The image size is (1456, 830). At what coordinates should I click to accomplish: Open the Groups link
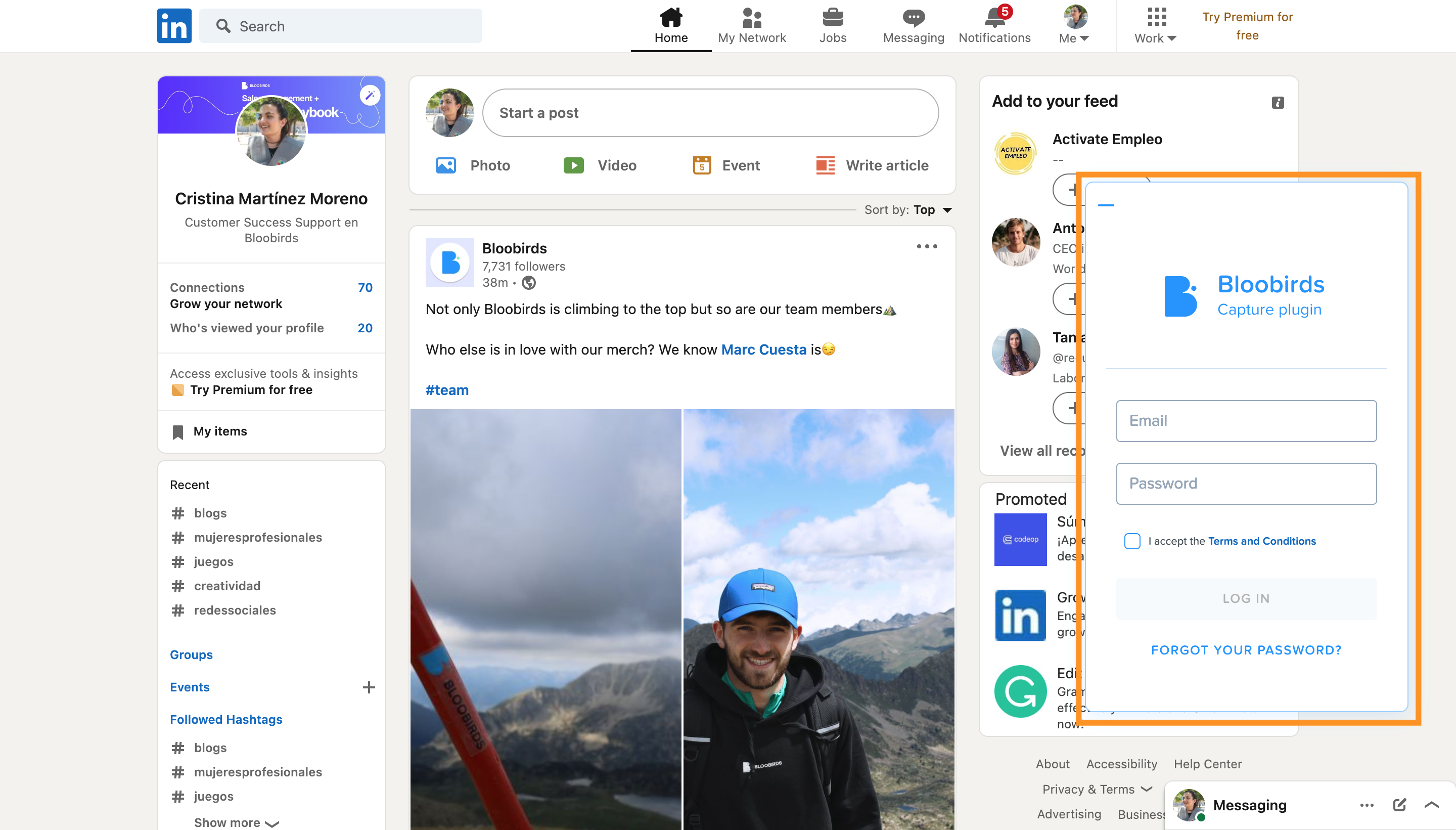tap(191, 654)
